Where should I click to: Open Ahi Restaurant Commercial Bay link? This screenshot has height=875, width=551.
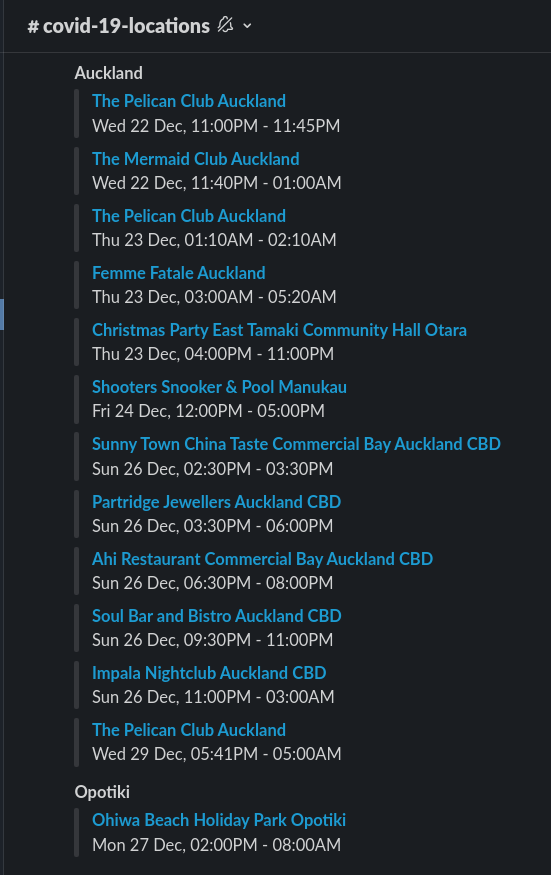tap(262, 559)
